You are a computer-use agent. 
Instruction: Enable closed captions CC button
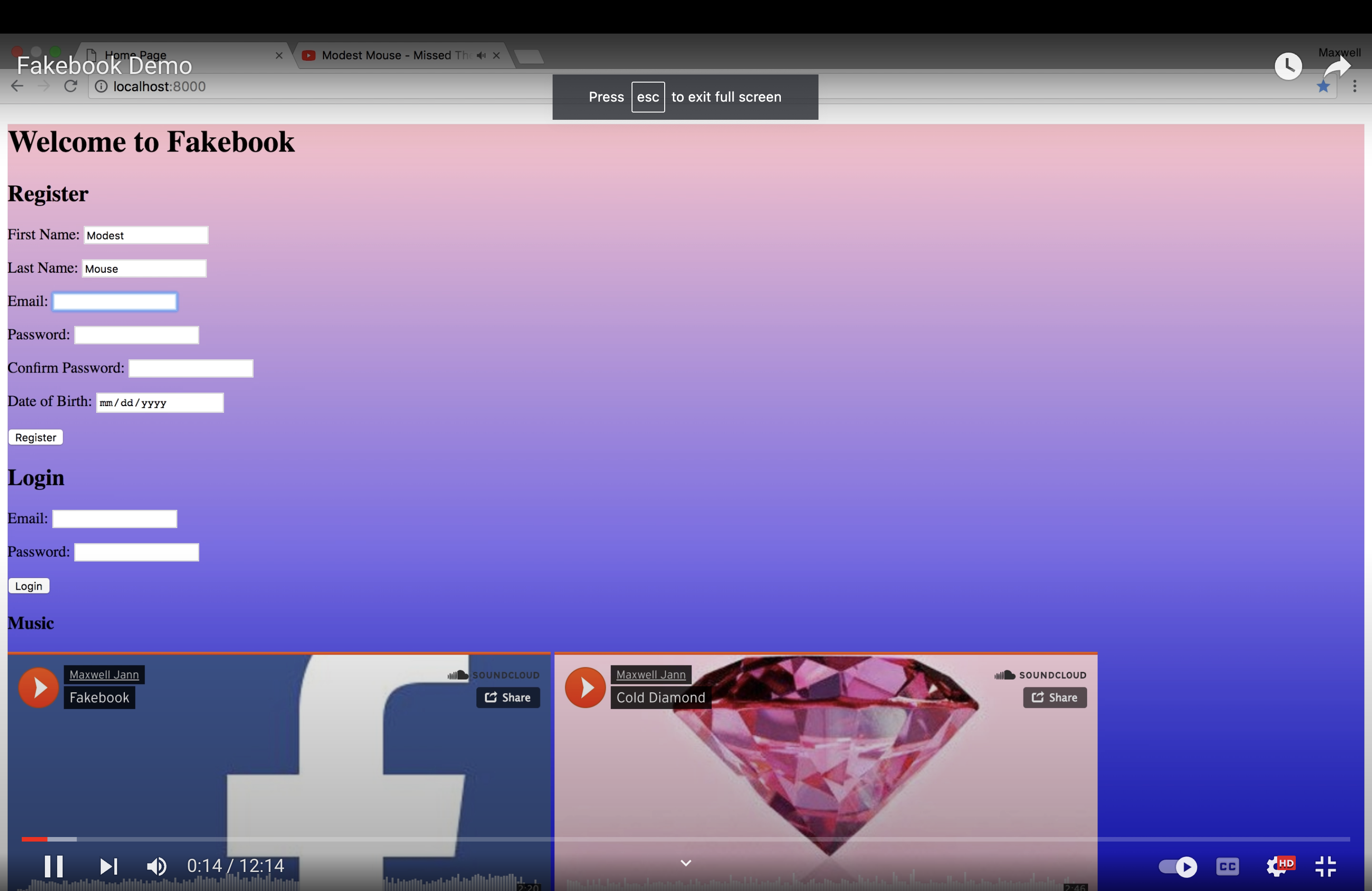(x=1227, y=866)
